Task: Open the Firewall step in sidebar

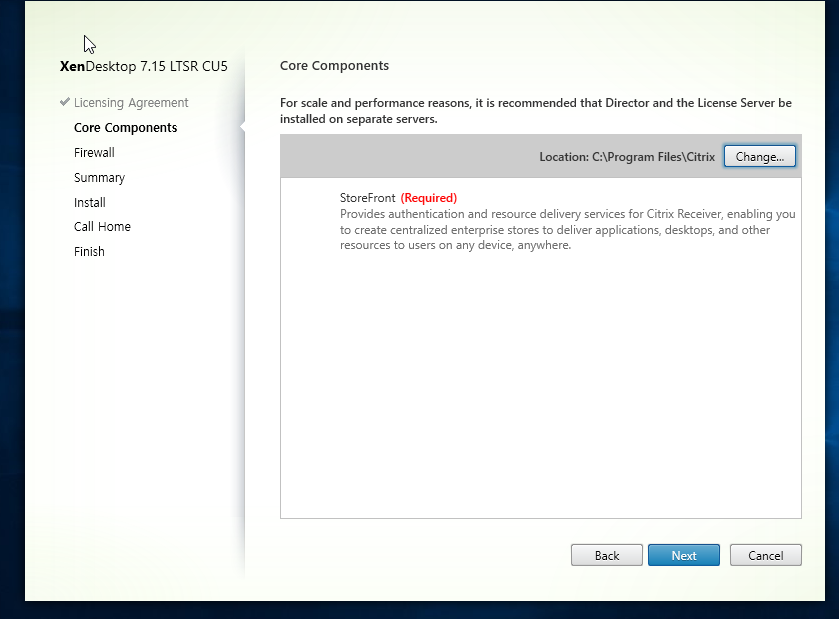Action: [94, 152]
